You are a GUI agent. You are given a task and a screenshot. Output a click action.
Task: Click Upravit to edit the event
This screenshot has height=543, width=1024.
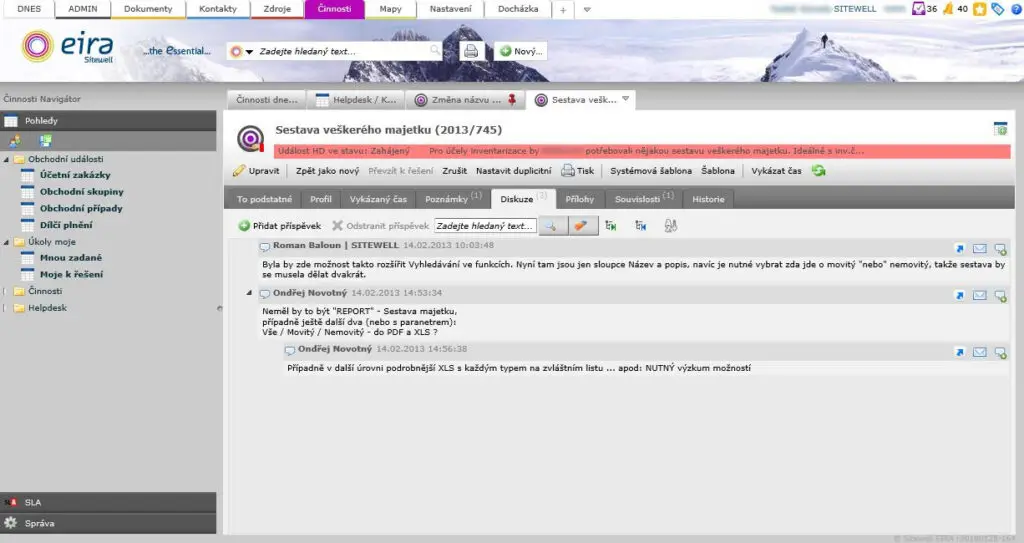point(257,171)
